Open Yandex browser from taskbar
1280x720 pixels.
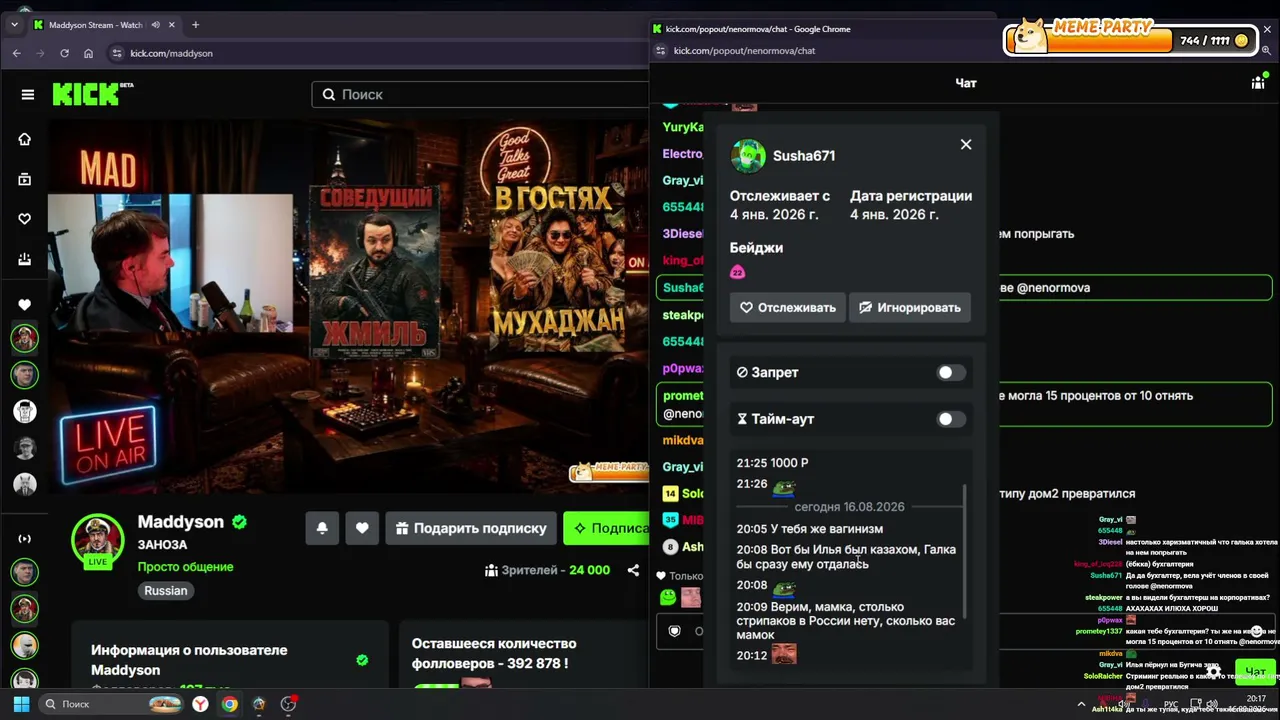[x=201, y=704]
